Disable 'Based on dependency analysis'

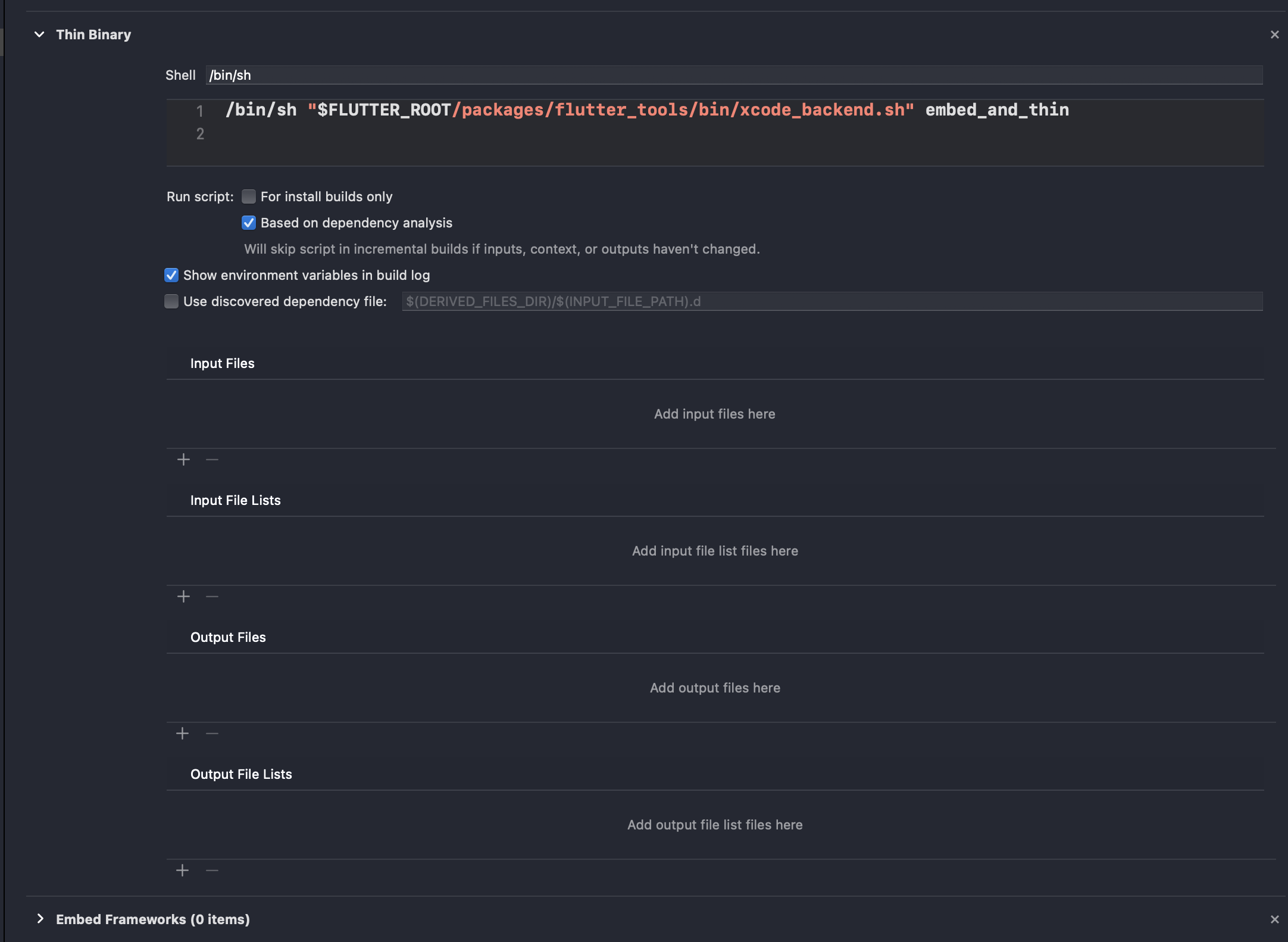(x=249, y=223)
